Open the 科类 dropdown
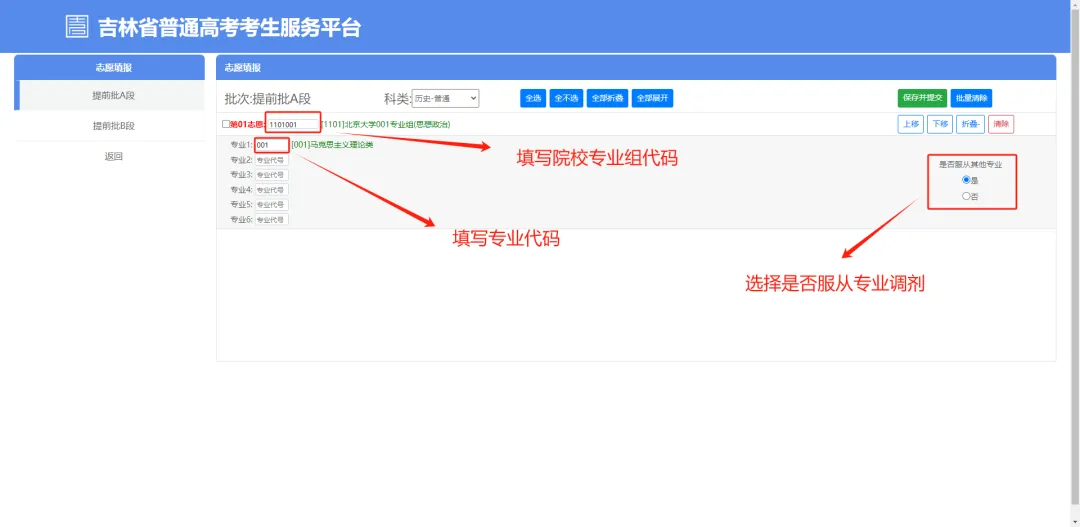 click(446, 98)
